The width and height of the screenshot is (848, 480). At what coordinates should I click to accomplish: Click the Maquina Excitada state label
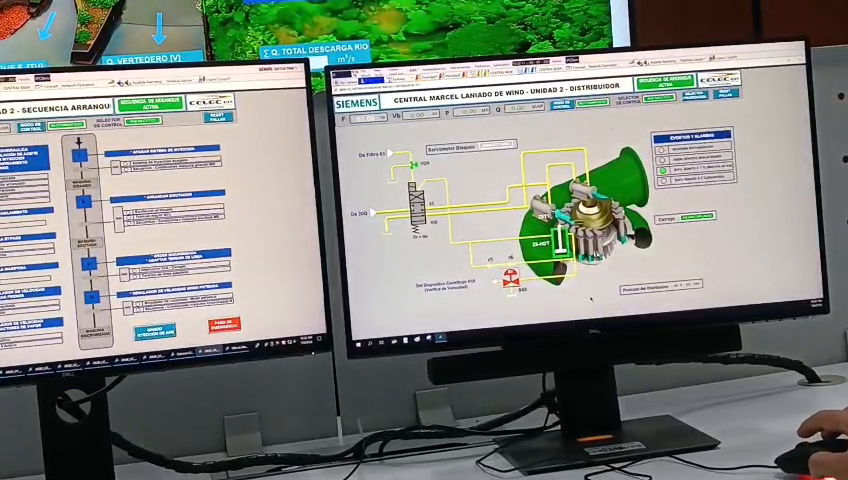(86, 243)
